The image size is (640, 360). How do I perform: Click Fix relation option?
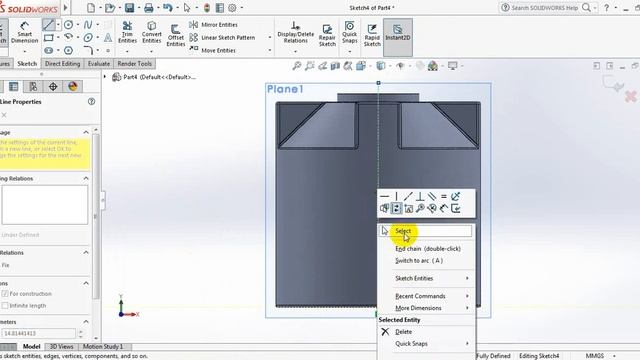tap(5, 265)
